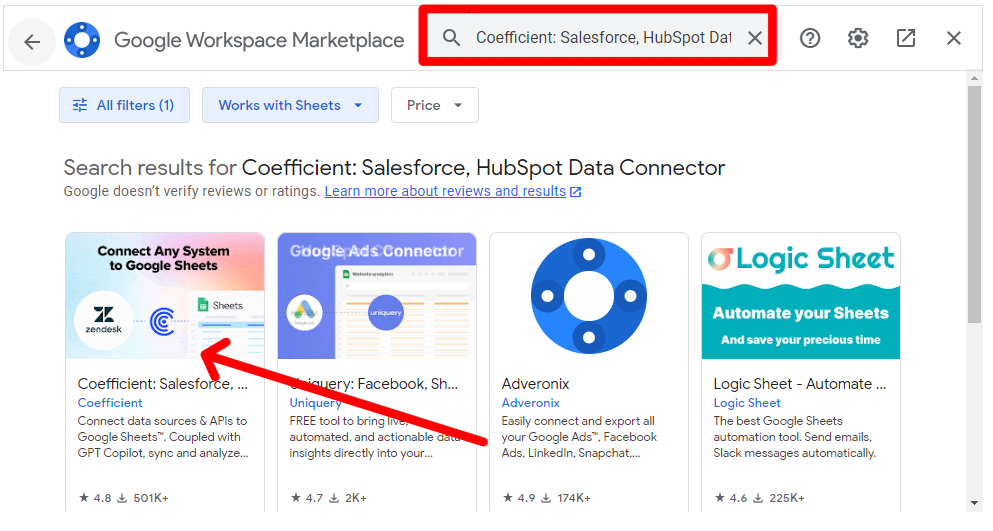Viewport: 993px width, 531px height.
Task: Click the Logic Sheet developer link
Action: (x=747, y=403)
